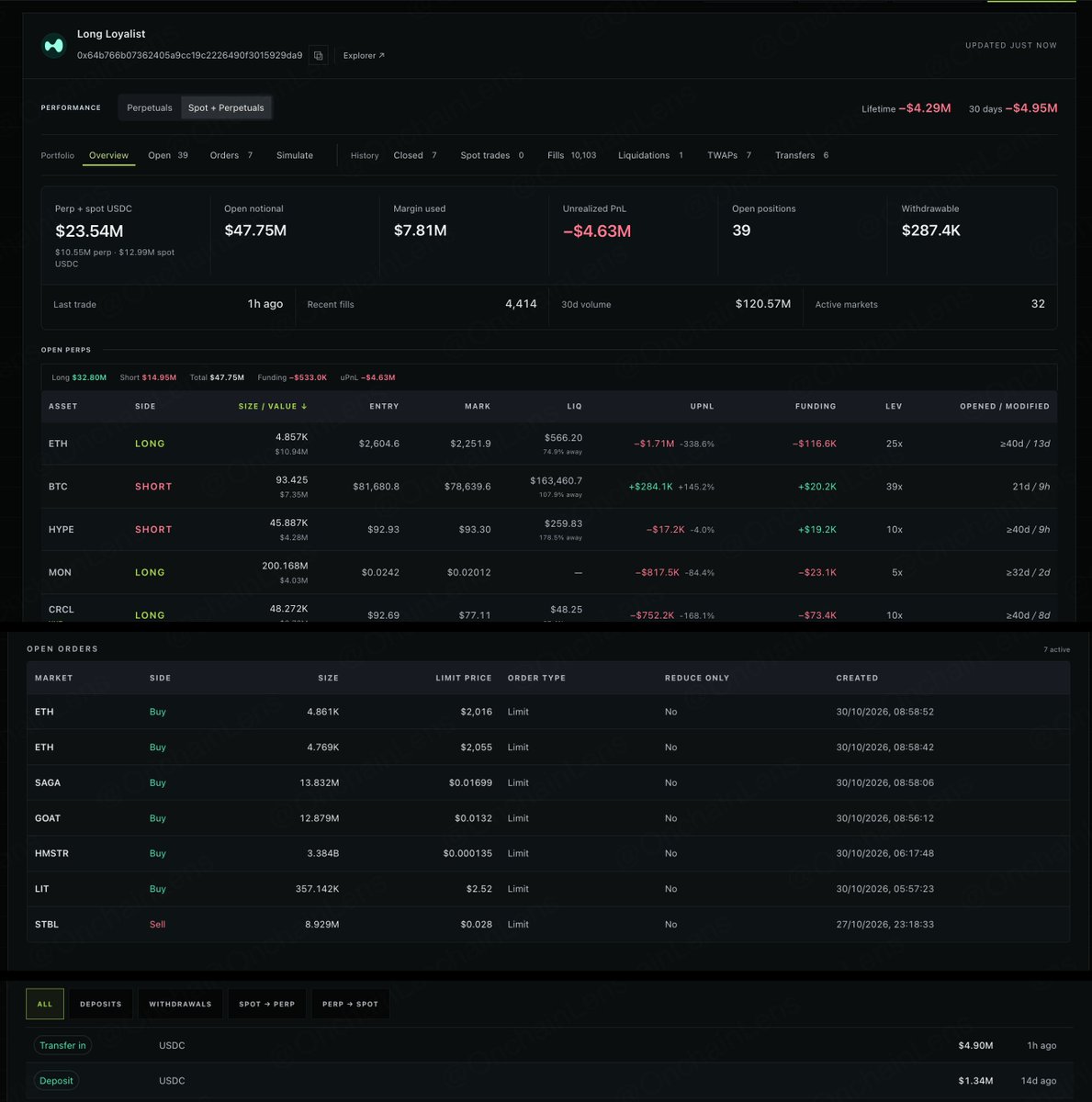The image size is (1092, 1102).
Task: Click the Long Loyalist profile avatar logo
Action: (54, 45)
